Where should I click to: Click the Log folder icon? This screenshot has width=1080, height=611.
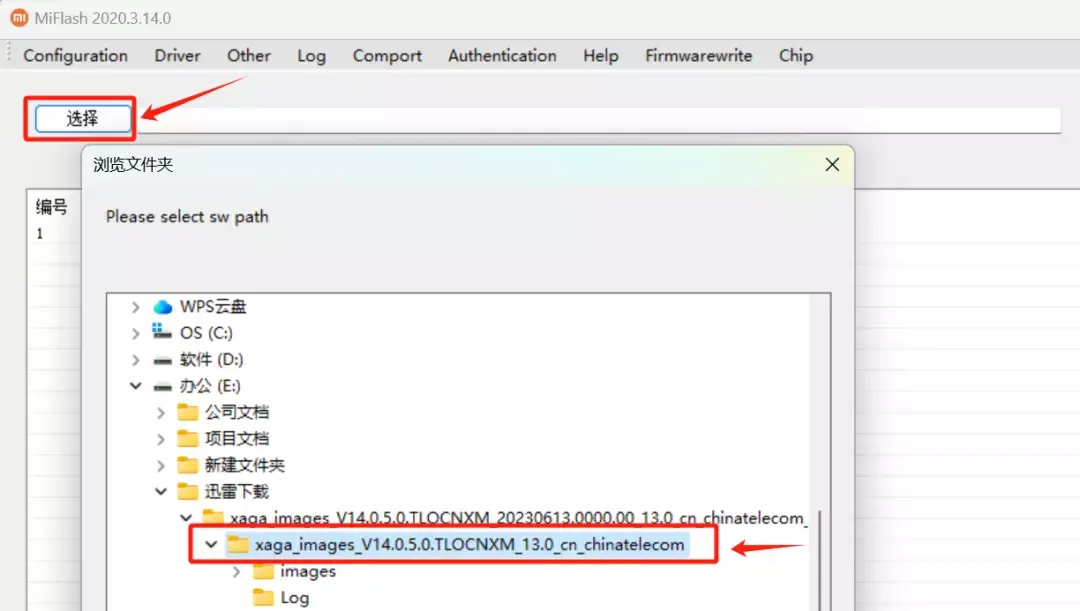pos(263,597)
